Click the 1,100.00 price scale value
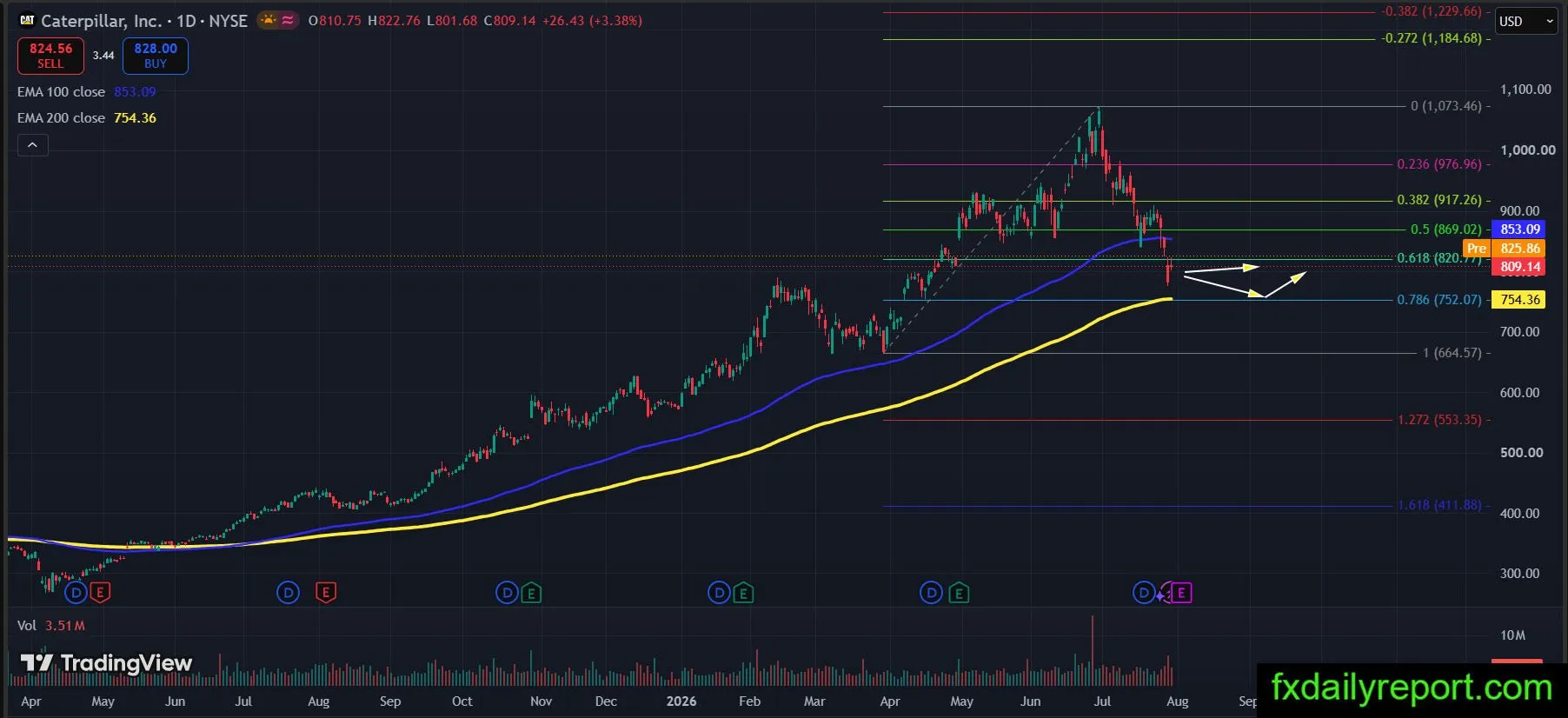Viewport: 1568px width, 718px height. click(x=1525, y=90)
